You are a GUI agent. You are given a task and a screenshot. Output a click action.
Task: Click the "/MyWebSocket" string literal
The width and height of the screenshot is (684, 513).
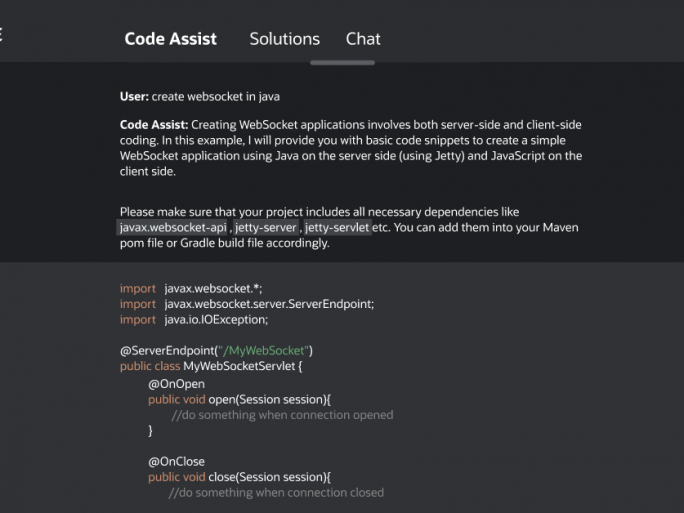263,351
